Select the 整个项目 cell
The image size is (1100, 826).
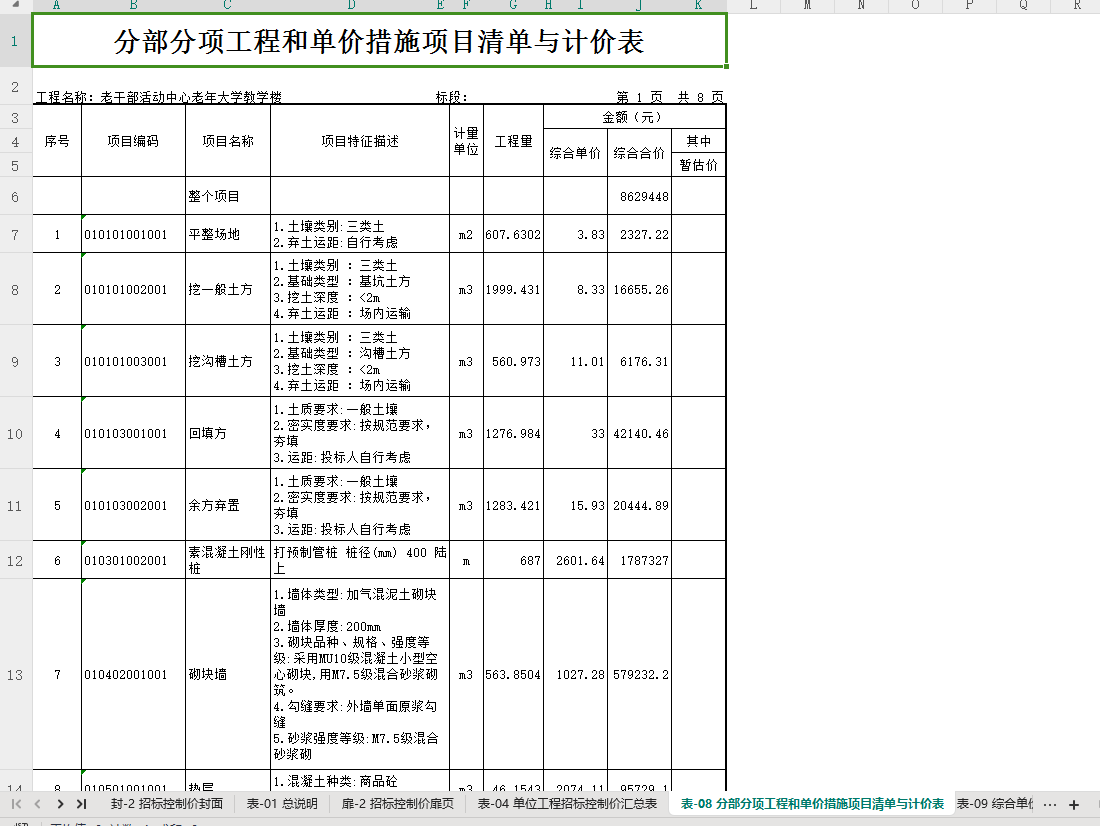(x=228, y=196)
